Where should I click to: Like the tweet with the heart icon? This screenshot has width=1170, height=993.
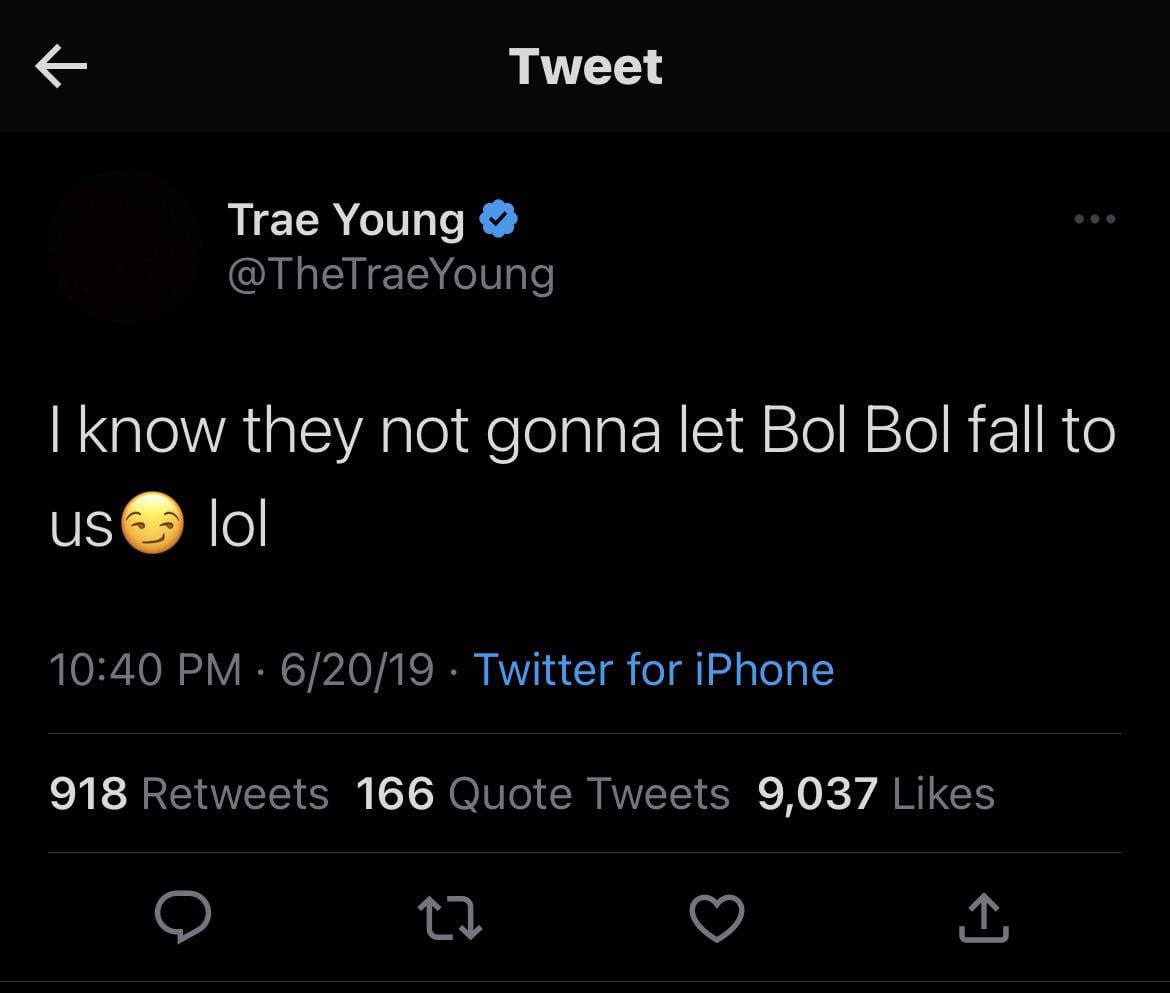point(717,917)
